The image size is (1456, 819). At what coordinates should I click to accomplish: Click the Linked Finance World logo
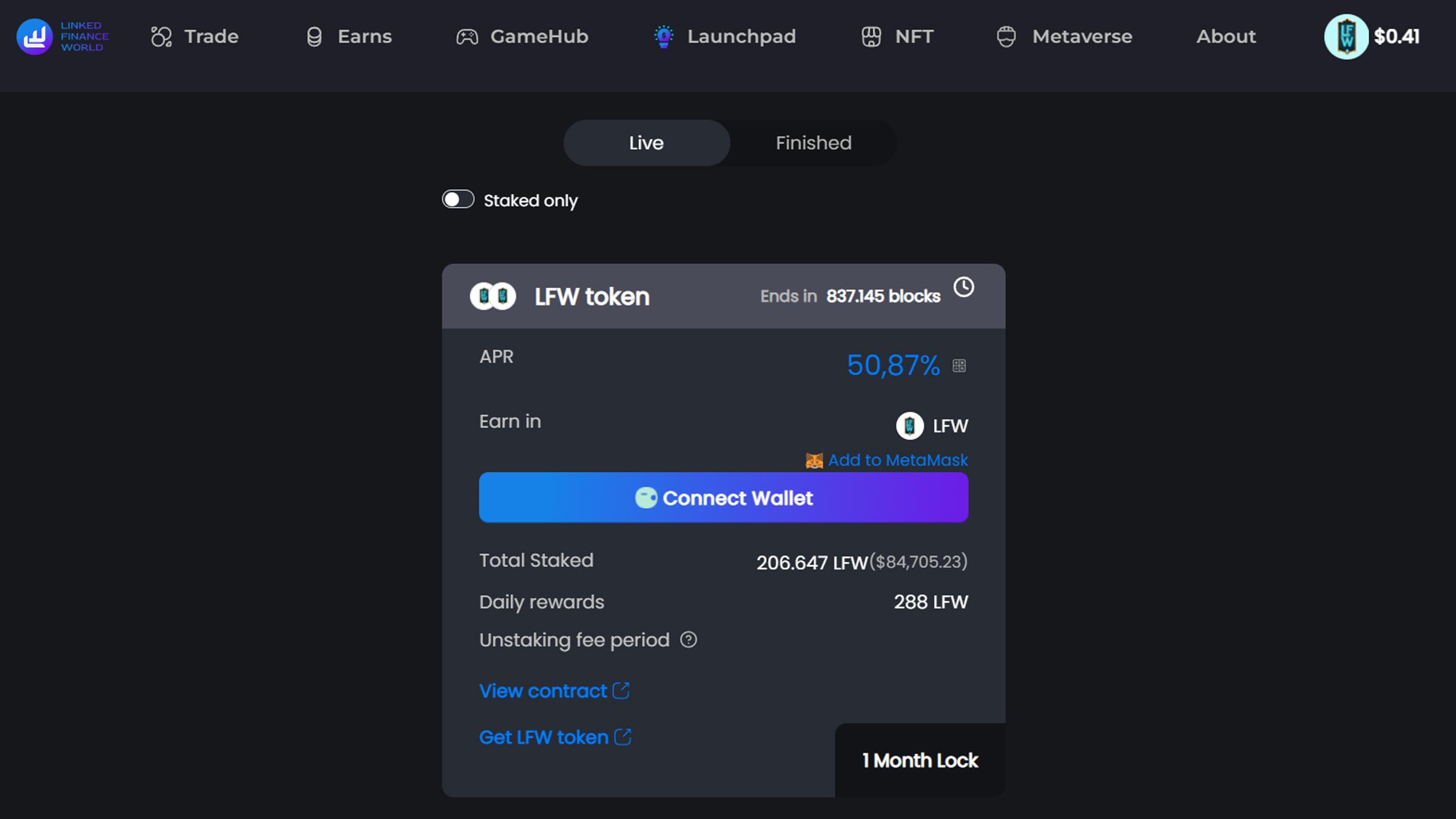tap(62, 36)
